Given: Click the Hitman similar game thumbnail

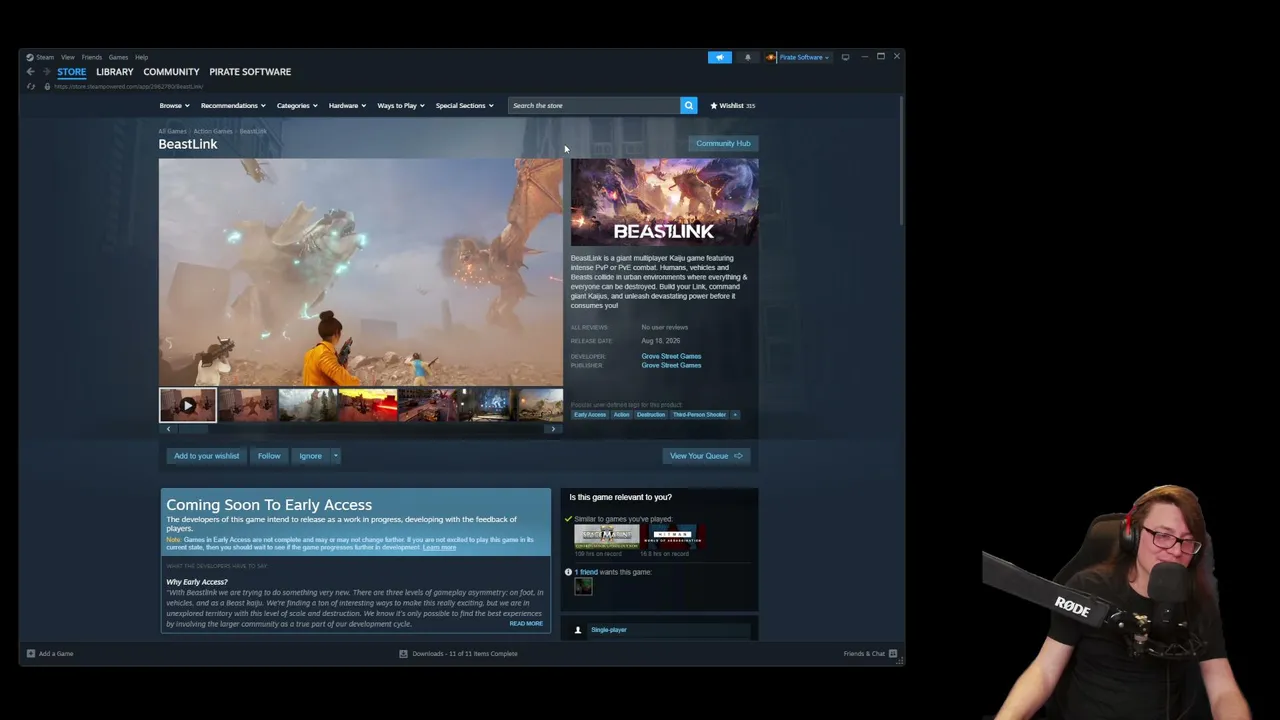Looking at the screenshot, I should (674, 536).
